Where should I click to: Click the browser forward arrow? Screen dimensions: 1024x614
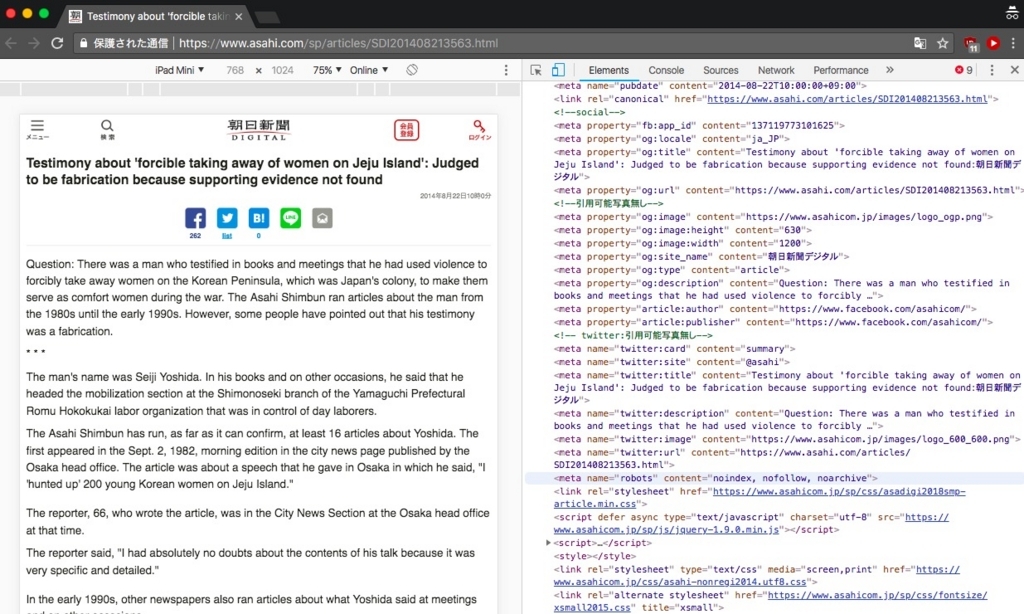34,43
